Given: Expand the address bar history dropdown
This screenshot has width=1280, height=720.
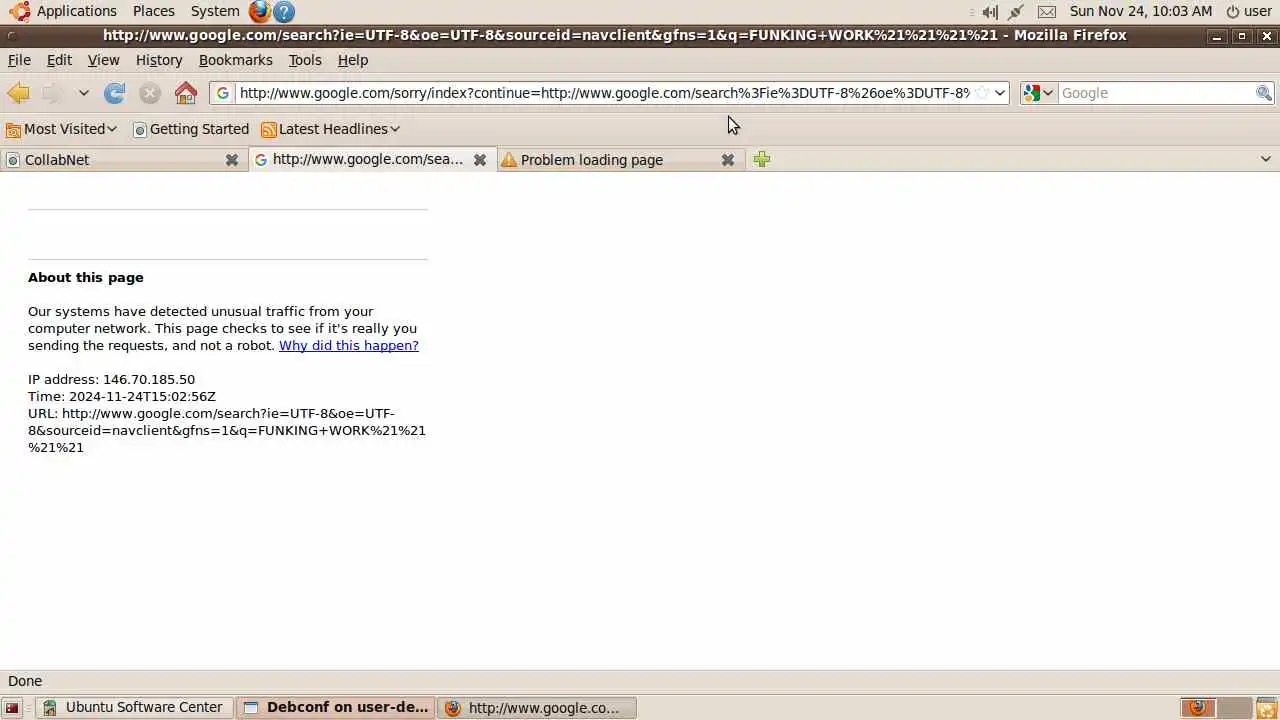Looking at the screenshot, I should tap(999, 93).
